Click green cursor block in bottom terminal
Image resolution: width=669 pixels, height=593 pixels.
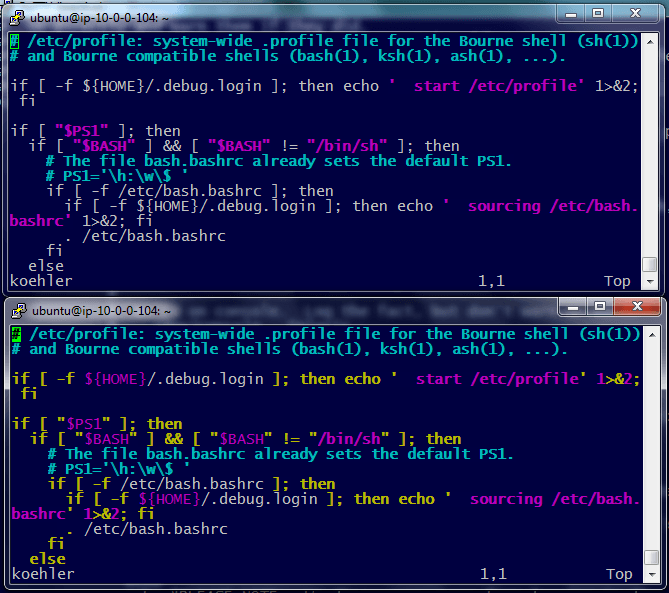(17, 334)
